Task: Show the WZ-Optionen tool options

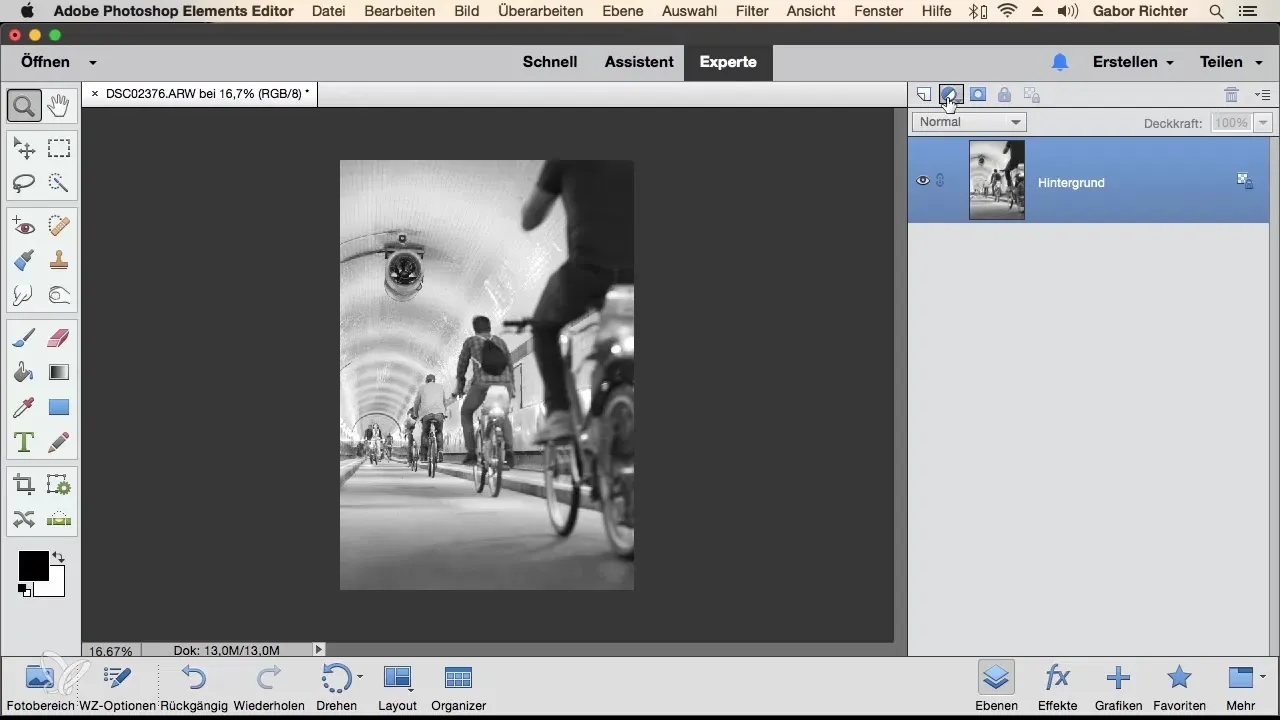Action: pyautogui.click(x=117, y=688)
